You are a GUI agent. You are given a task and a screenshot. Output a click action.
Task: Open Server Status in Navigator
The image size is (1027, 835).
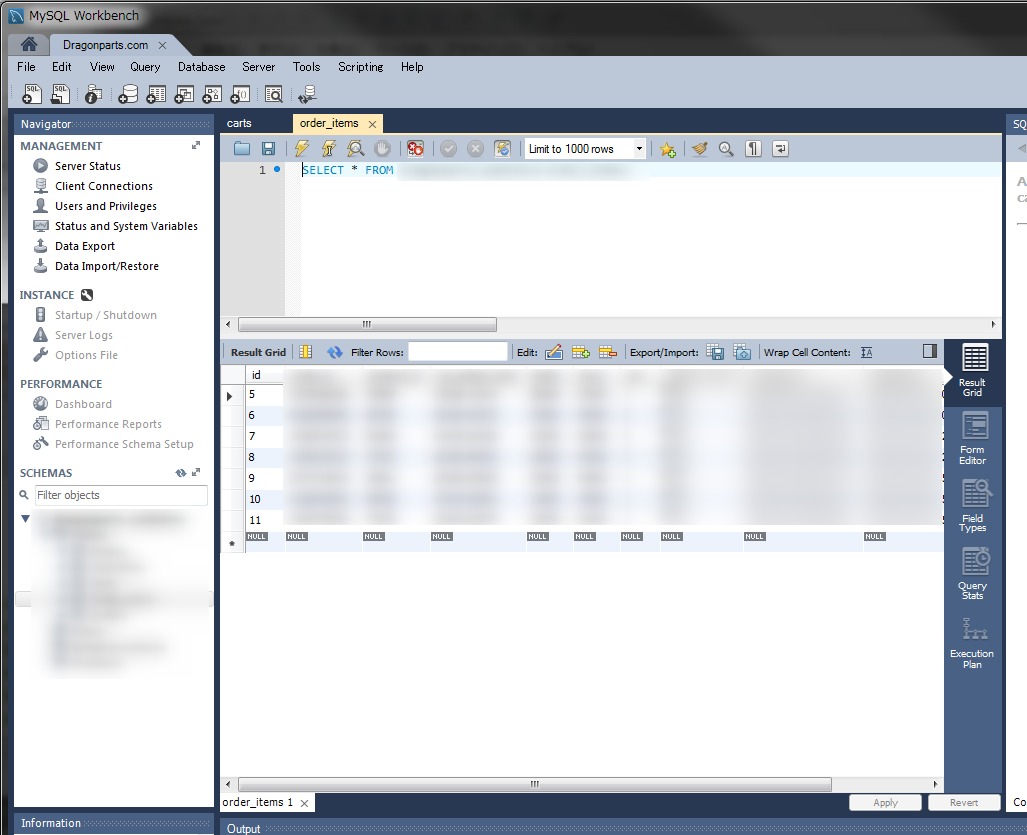87,166
